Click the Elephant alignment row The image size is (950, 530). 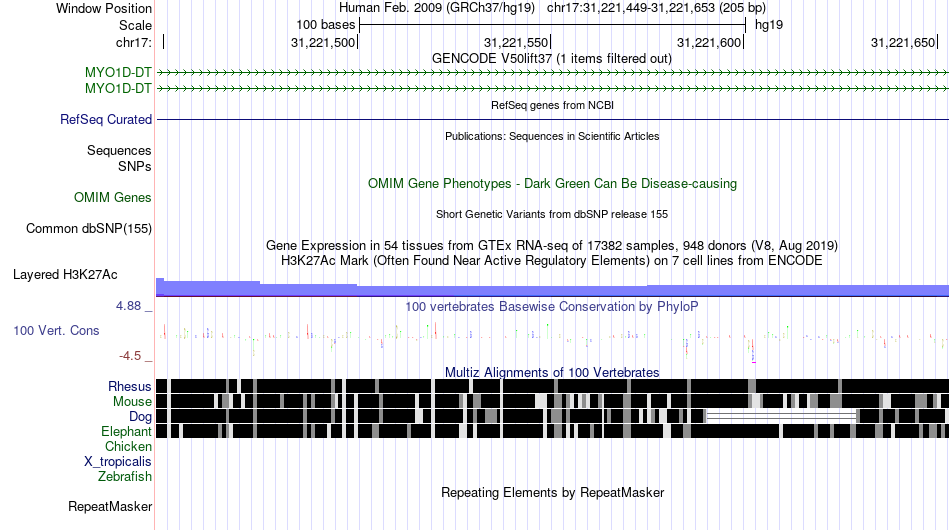552,431
